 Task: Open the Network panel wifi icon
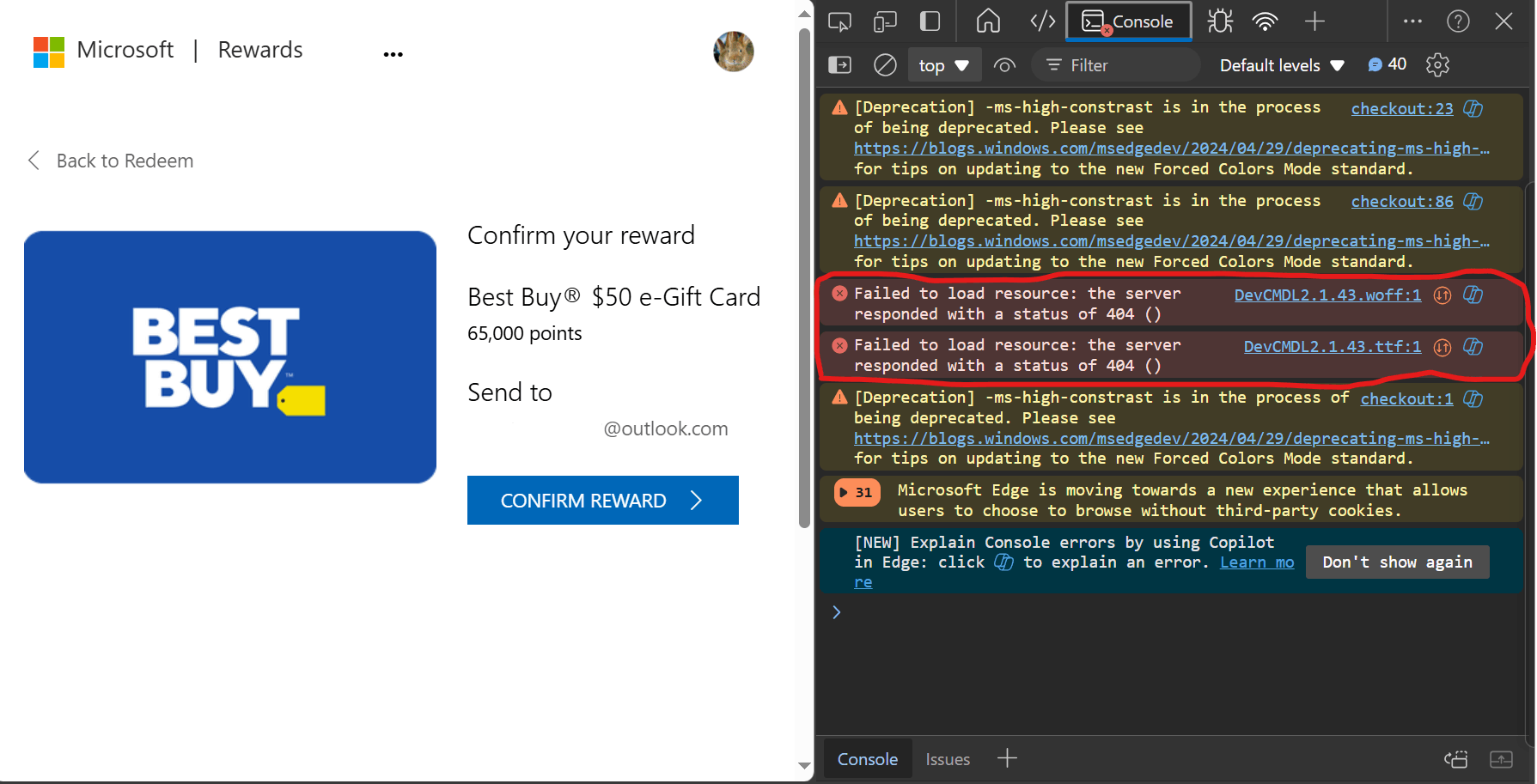pos(1266,21)
